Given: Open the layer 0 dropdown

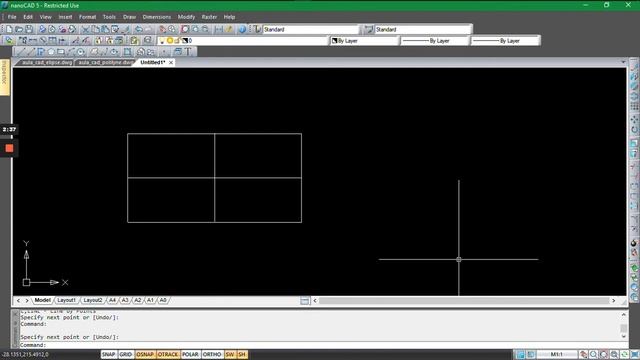Looking at the screenshot, I should [243, 41].
